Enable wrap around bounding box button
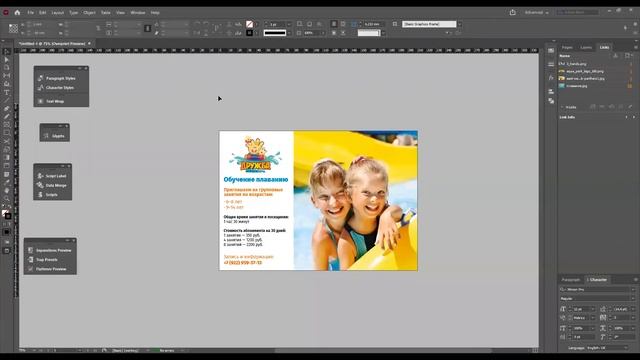 pyautogui.click(x=343, y=24)
